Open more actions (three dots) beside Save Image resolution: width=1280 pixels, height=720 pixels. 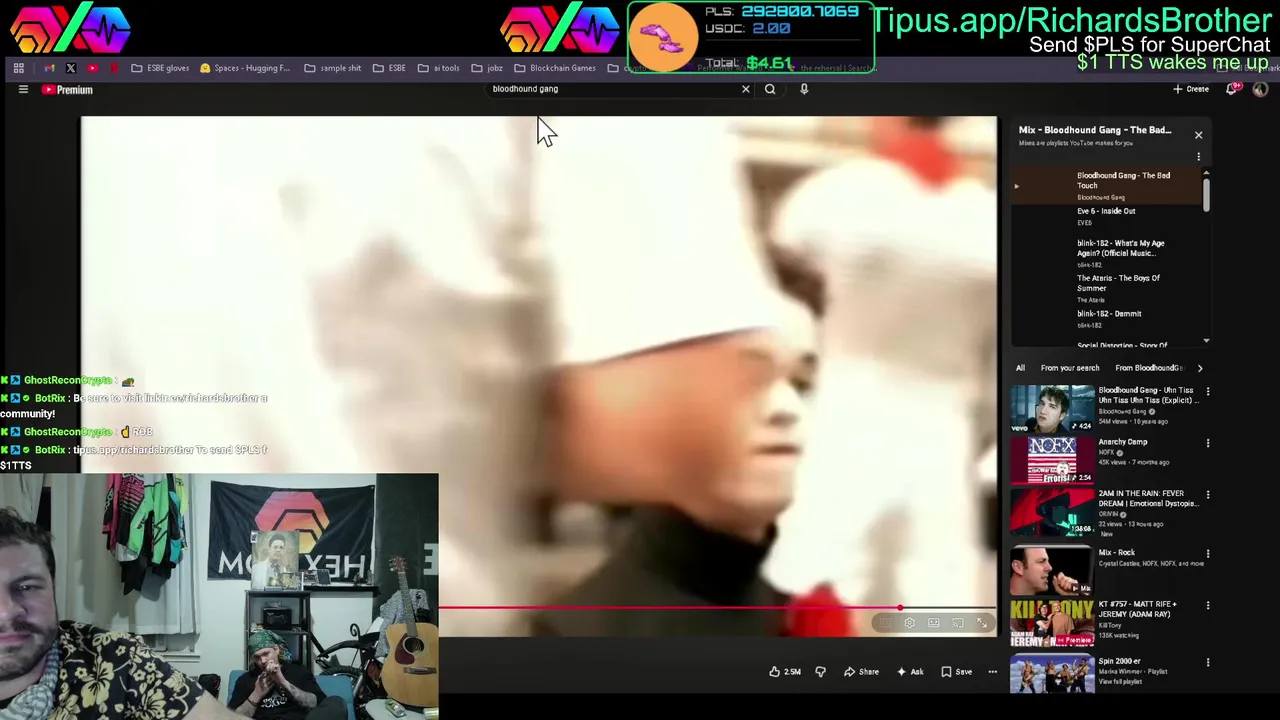(992, 672)
